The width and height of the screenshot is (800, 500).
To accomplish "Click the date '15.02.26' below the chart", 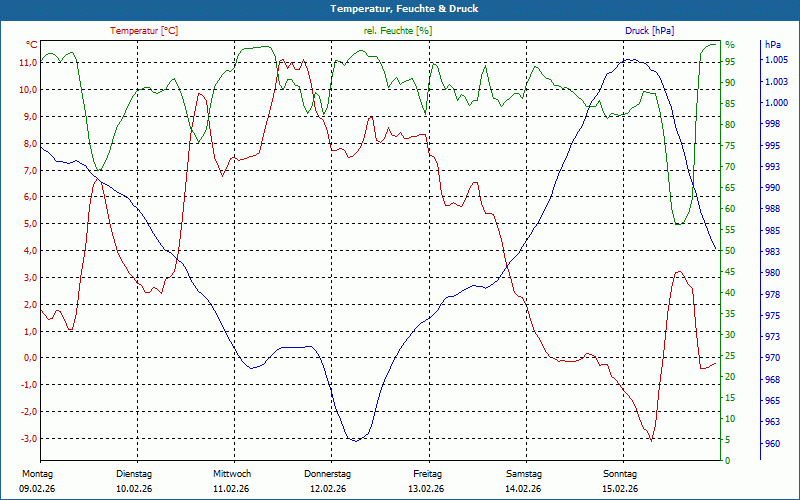I will pos(620,489).
